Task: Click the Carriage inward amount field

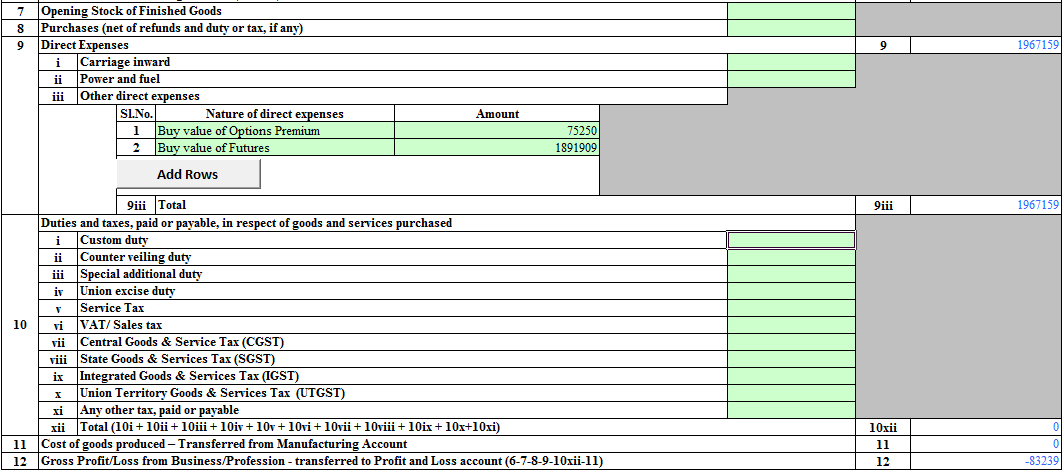Action: coord(791,62)
